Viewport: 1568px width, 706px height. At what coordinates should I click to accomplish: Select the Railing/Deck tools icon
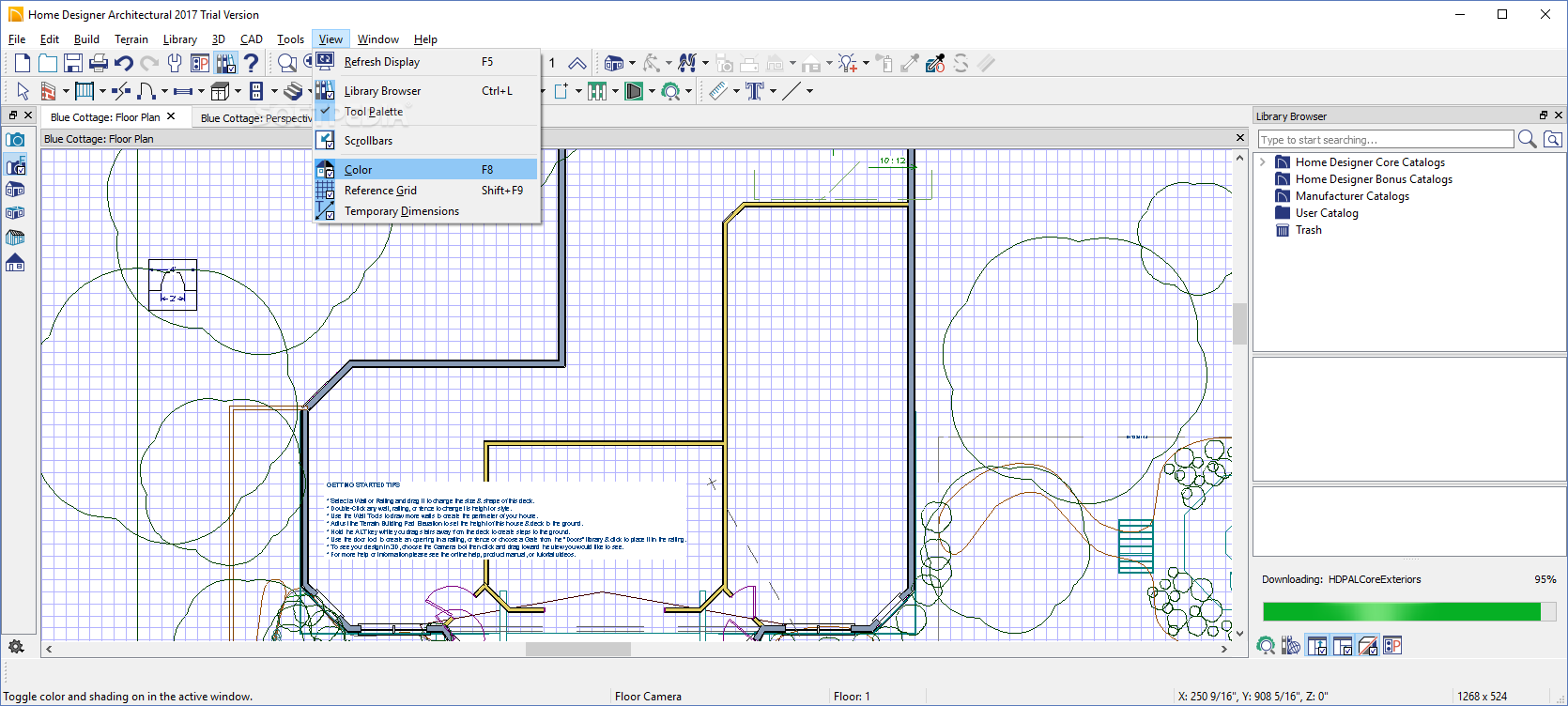tap(85, 91)
